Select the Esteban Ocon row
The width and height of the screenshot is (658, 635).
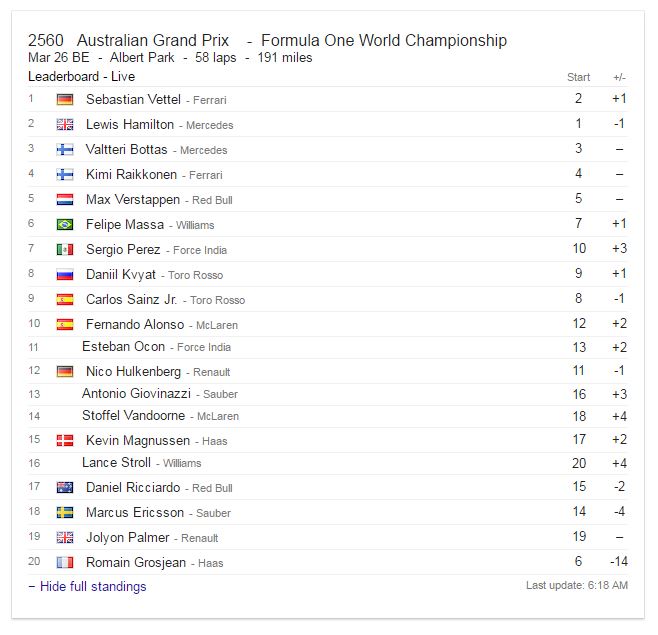point(328,347)
